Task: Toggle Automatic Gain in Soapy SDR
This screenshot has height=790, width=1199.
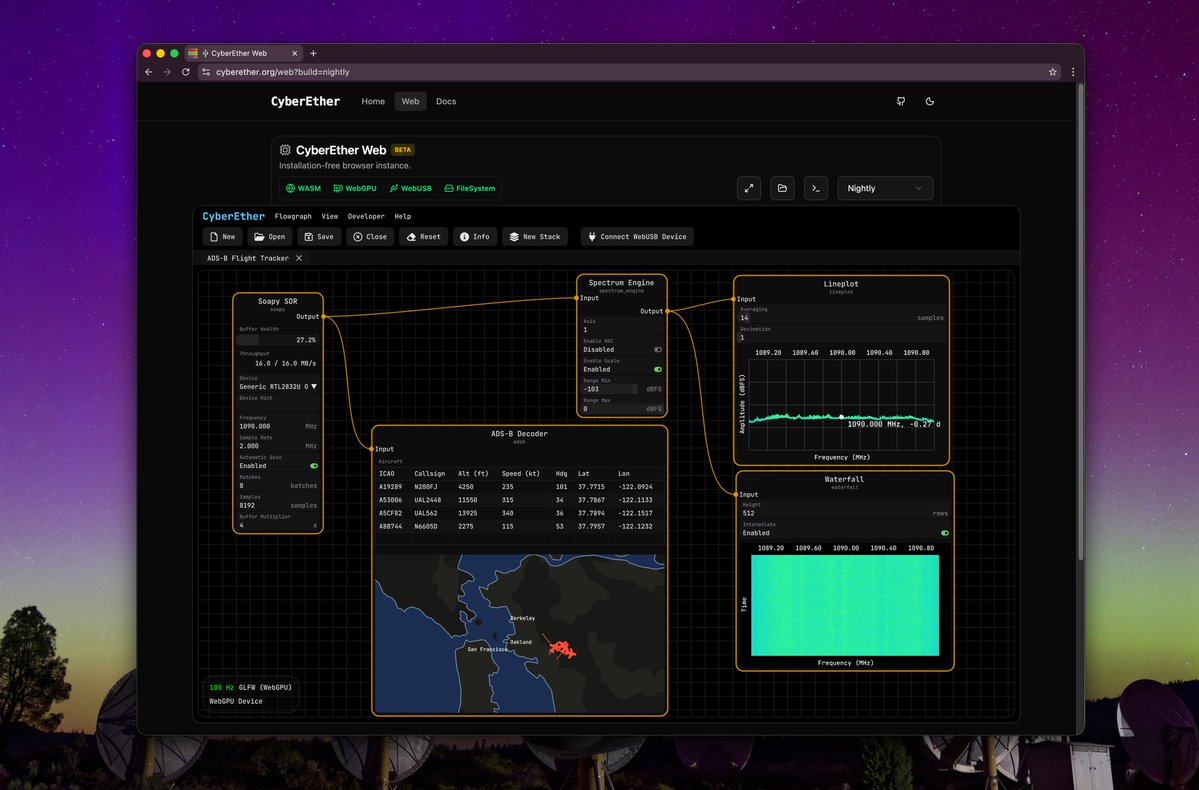Action: pos(314,466)
